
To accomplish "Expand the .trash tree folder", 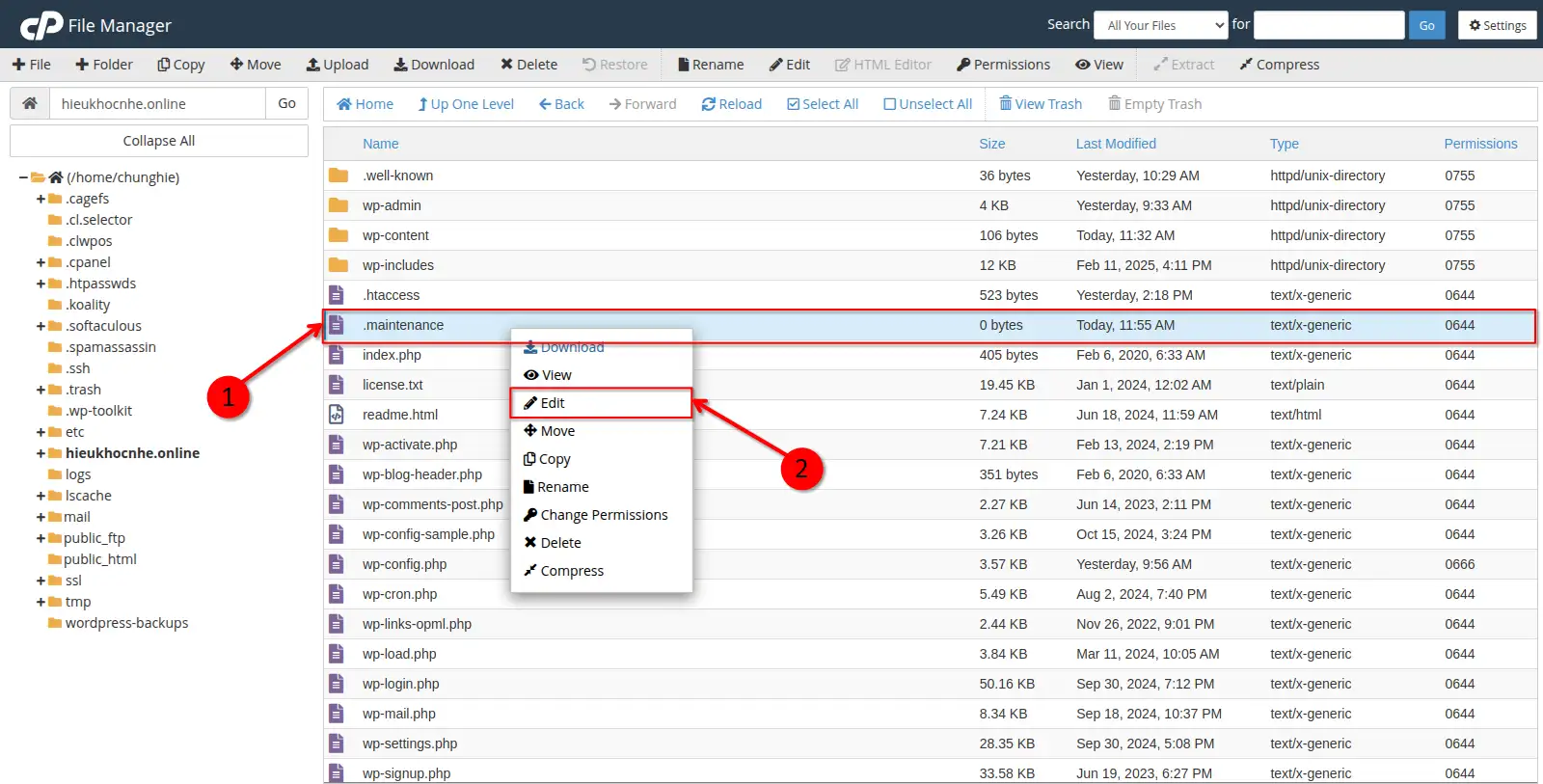I will [x=41, y=390].
